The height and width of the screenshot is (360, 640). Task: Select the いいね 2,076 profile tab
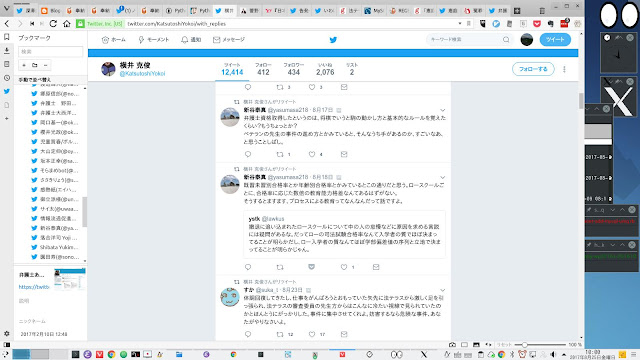click(x=325, y=69)
